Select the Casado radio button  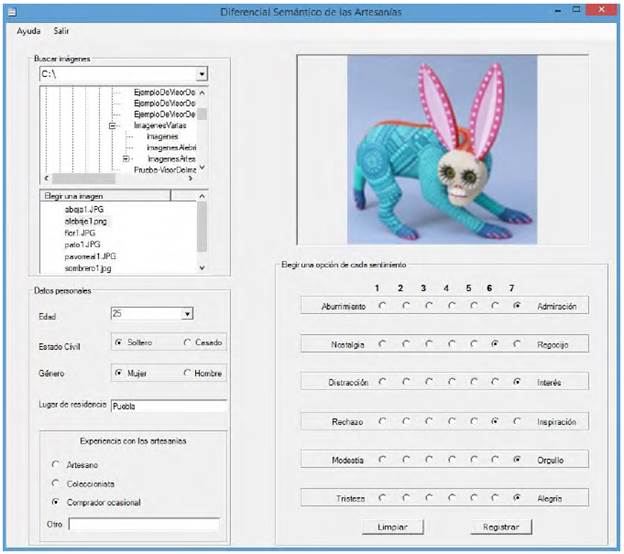click(189, 343)
